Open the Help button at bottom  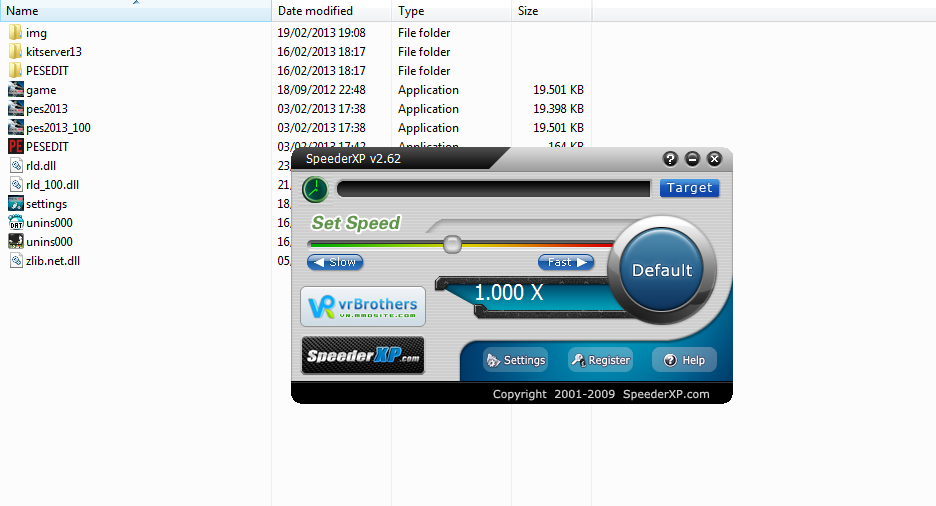(685, 360)
